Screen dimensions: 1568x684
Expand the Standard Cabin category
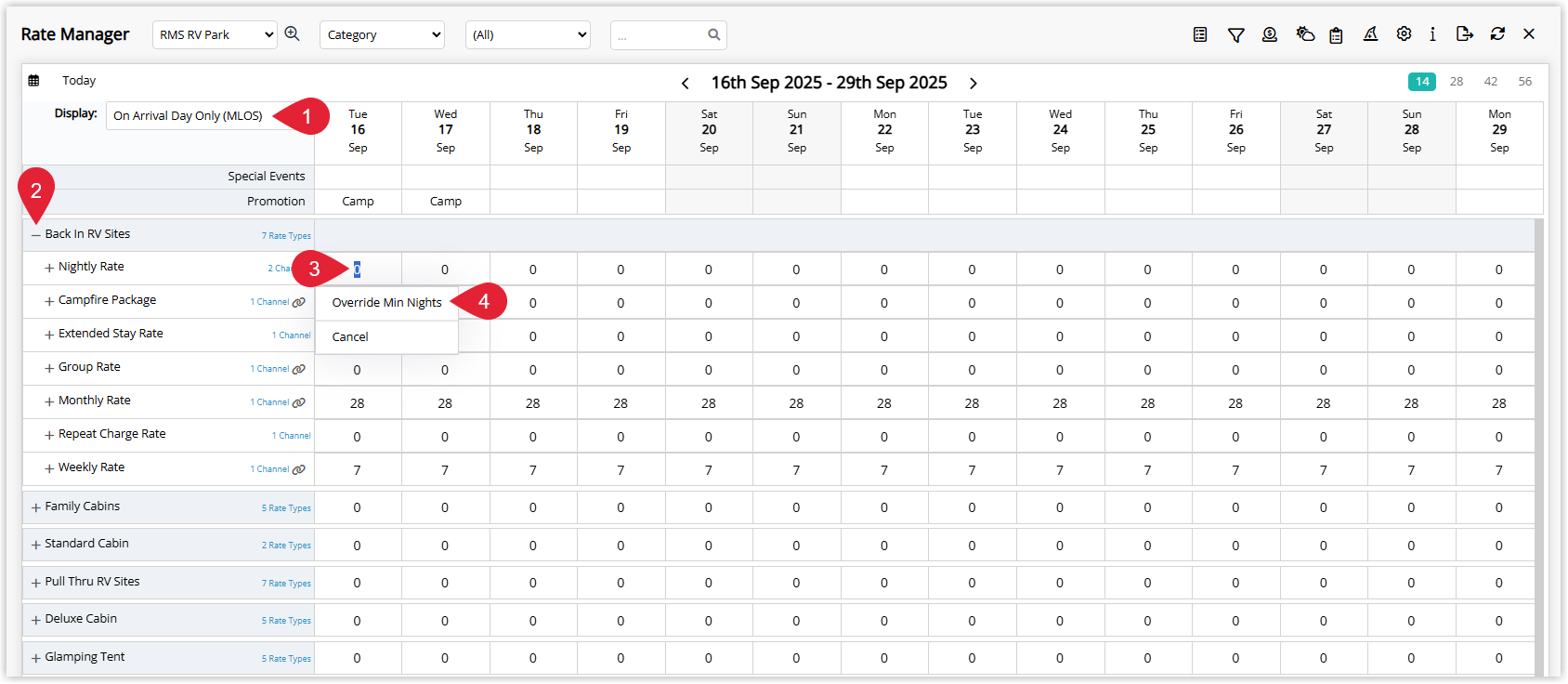coord(36,545)
